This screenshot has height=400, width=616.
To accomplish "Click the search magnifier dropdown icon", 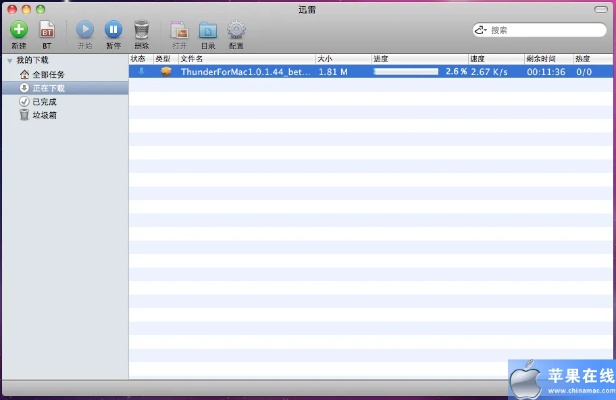I will point(483,30).
